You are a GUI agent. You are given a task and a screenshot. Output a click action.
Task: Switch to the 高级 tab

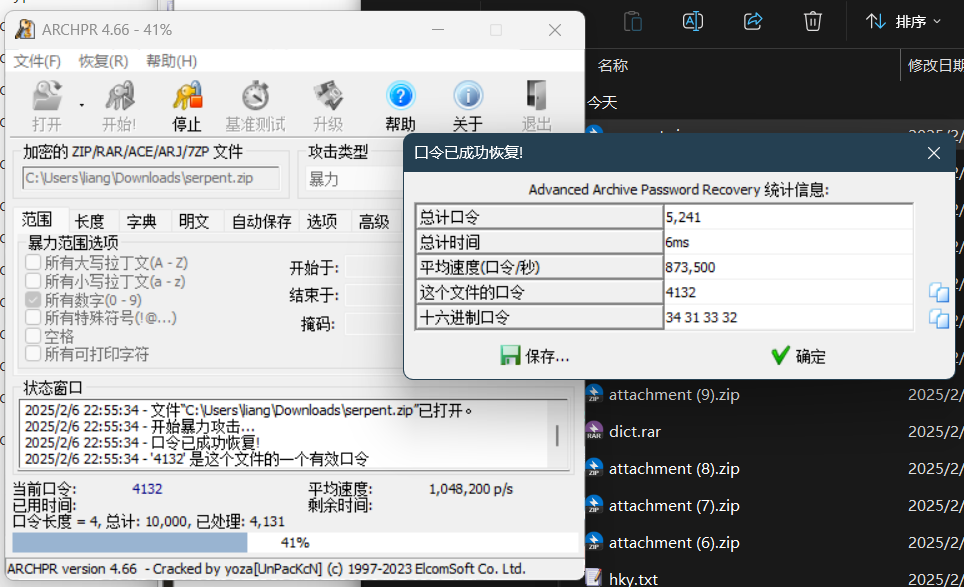point(374,221)
